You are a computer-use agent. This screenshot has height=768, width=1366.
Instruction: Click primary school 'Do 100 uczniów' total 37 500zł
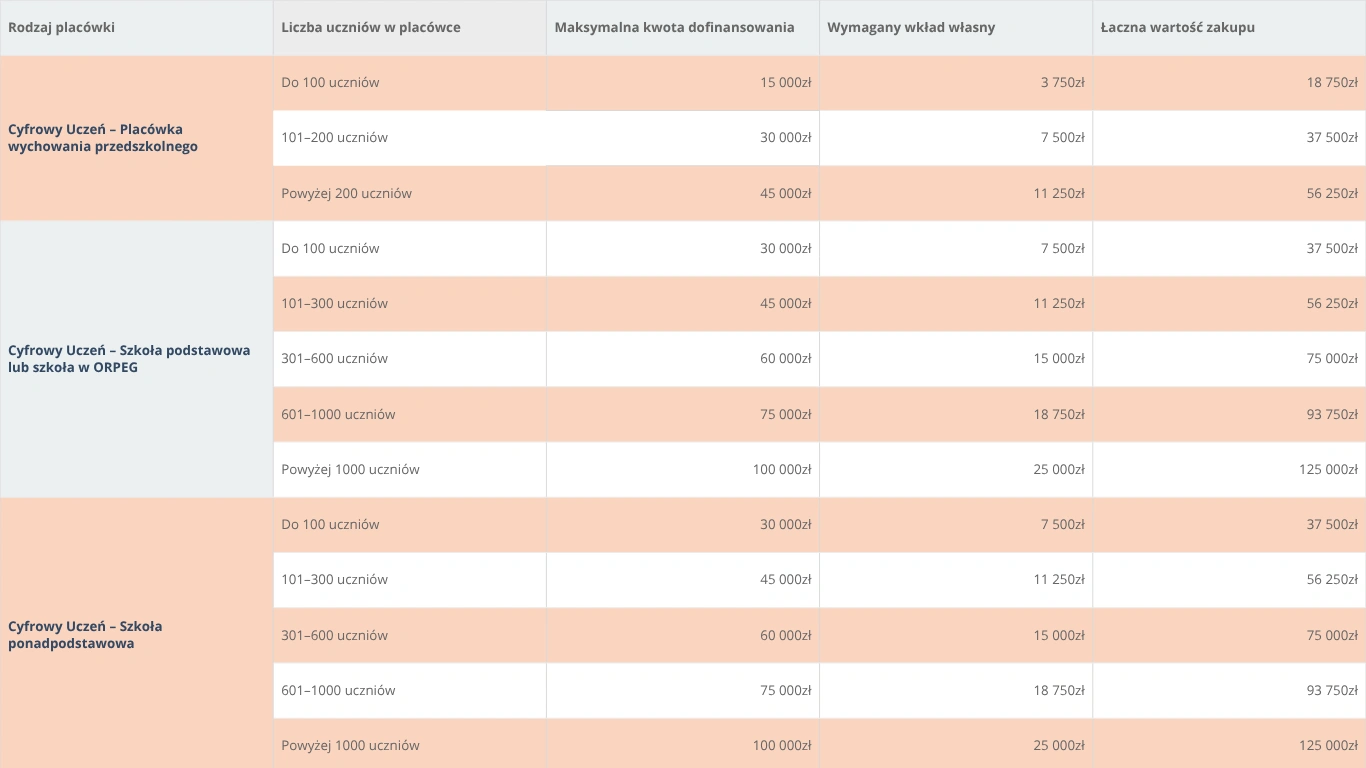click(x=1229, y=249)
